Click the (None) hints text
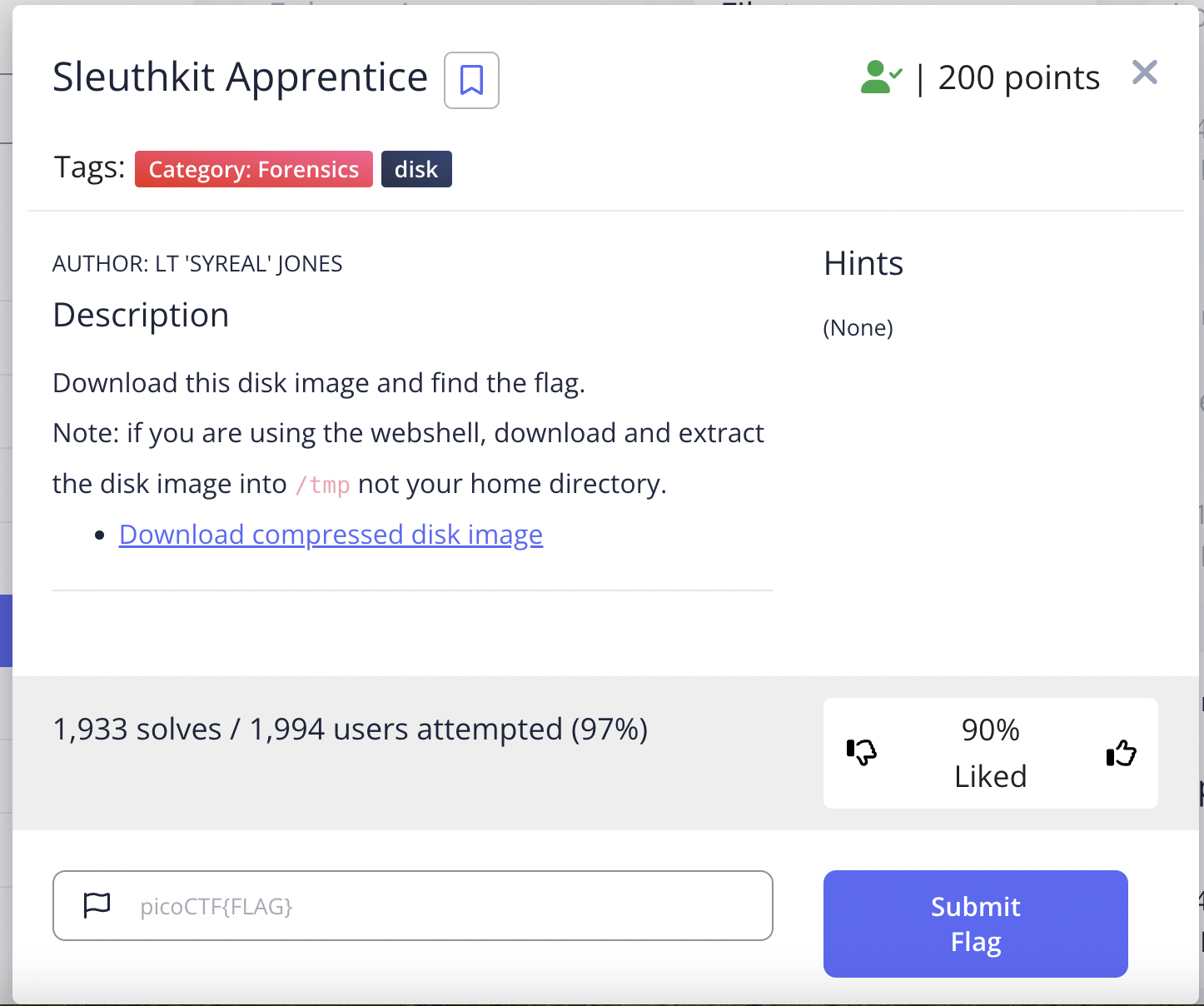 [x=858, y=327]
